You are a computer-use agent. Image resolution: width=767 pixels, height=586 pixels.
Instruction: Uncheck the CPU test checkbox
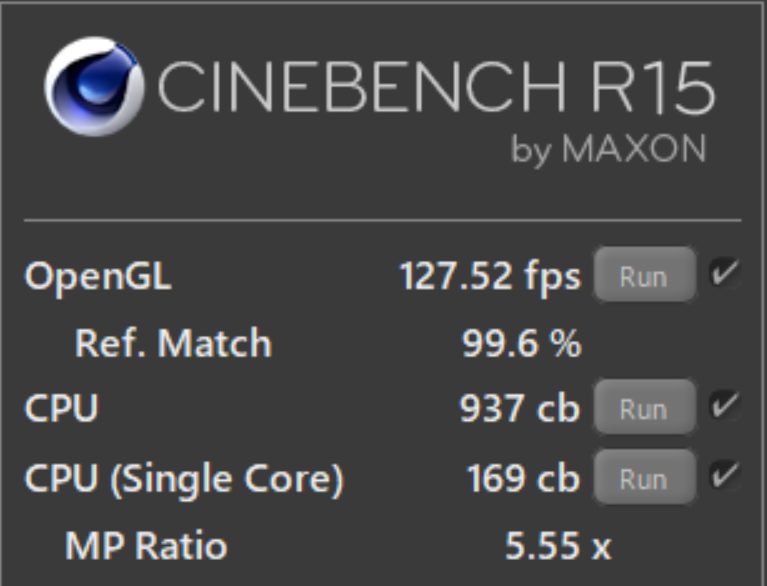723,407
